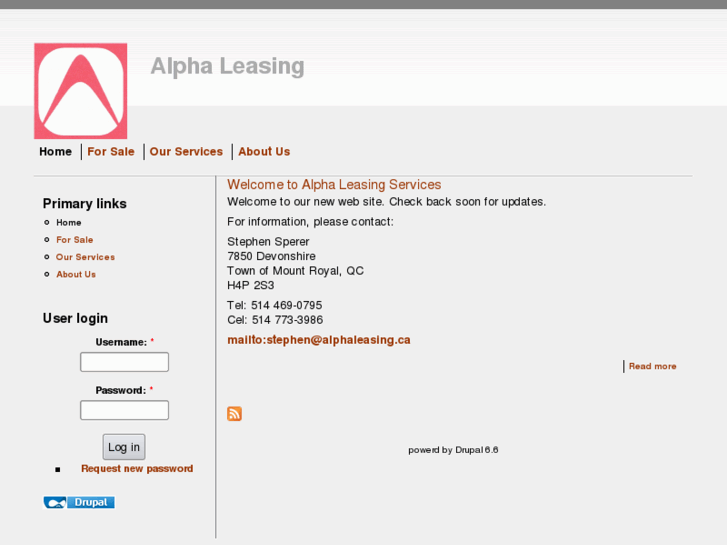The width and height of the screenshot is (727, 545).
Task: Click the Primary links heading
Action: (x=84, y=204)
